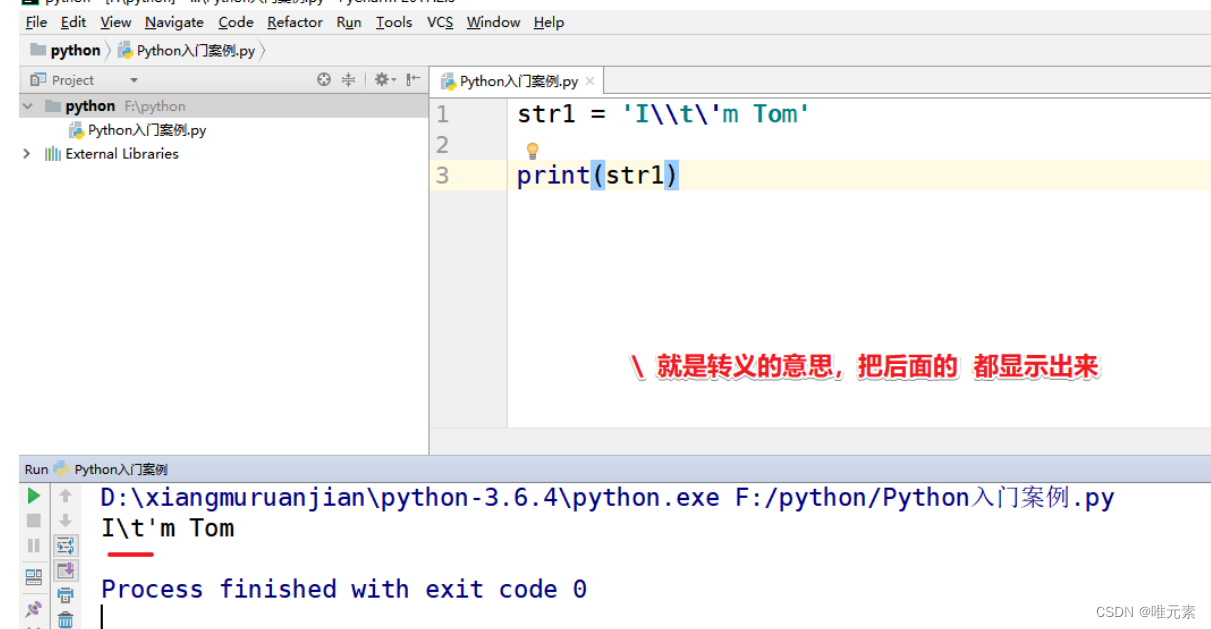The height and width of the screenshot is (629, 1211).
Task: Open the View menu
Action: [x=116, y=22]
